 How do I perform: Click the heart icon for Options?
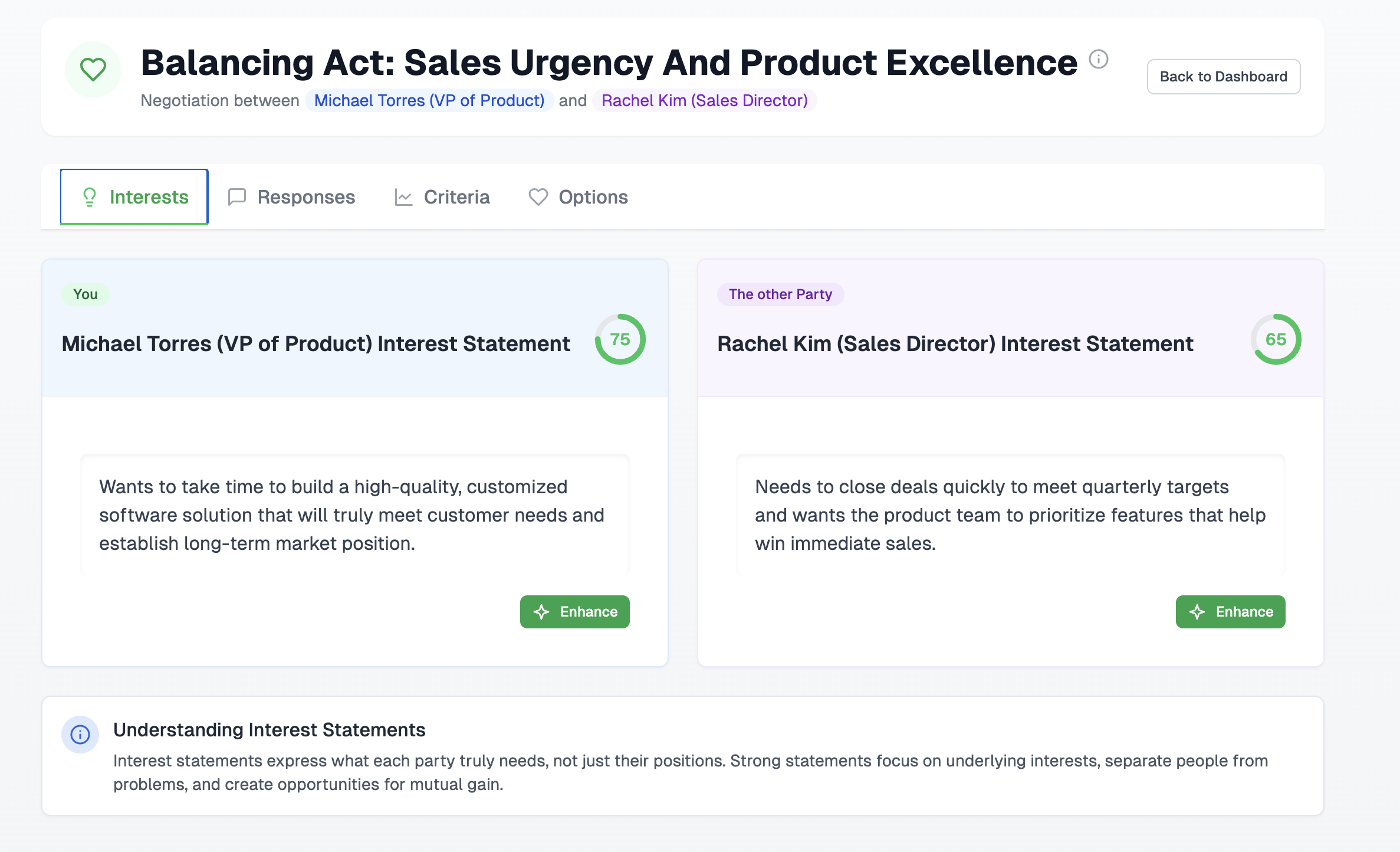pos(538,197)
